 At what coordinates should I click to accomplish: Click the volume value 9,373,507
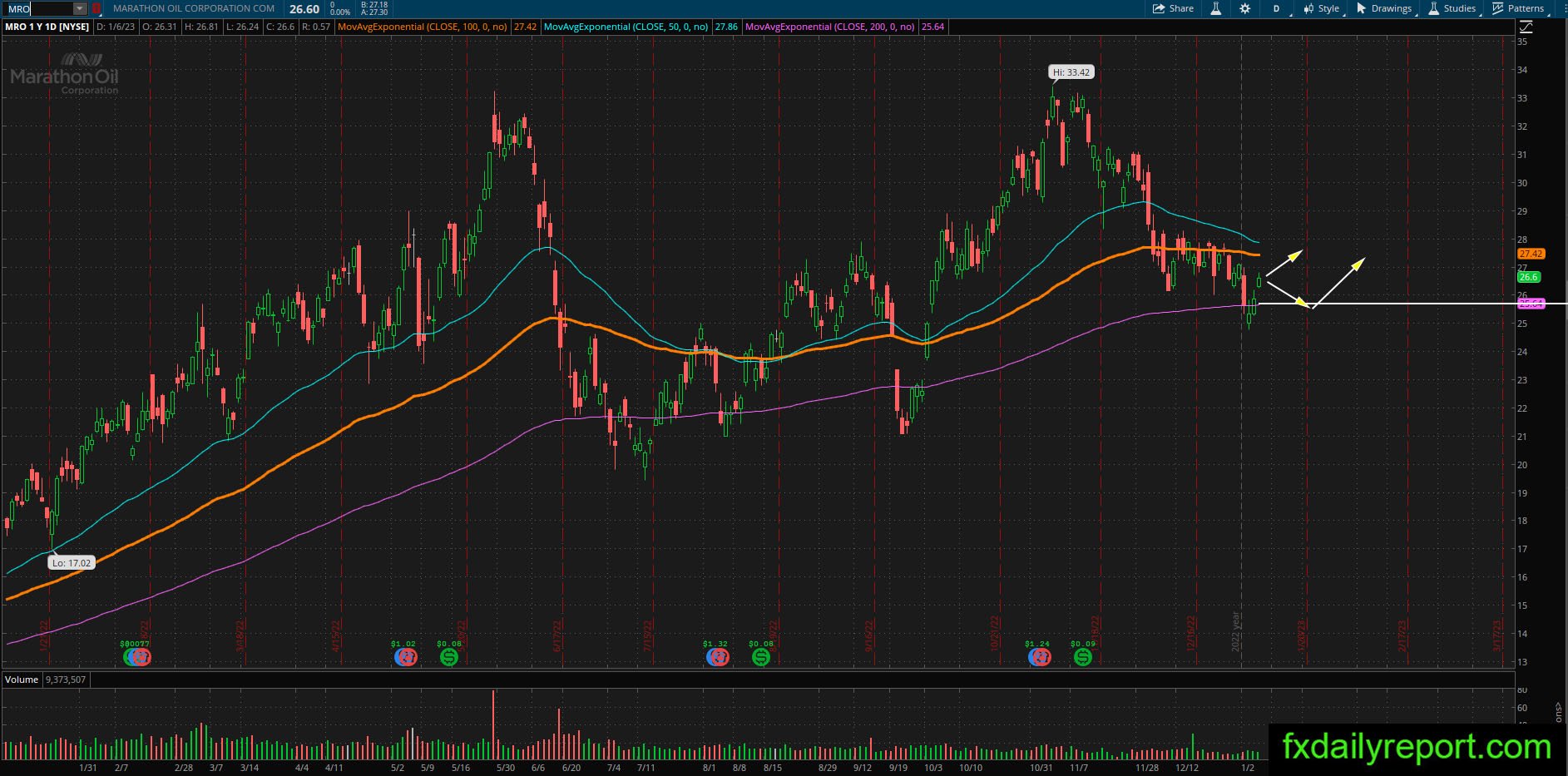tap(66, 680)
